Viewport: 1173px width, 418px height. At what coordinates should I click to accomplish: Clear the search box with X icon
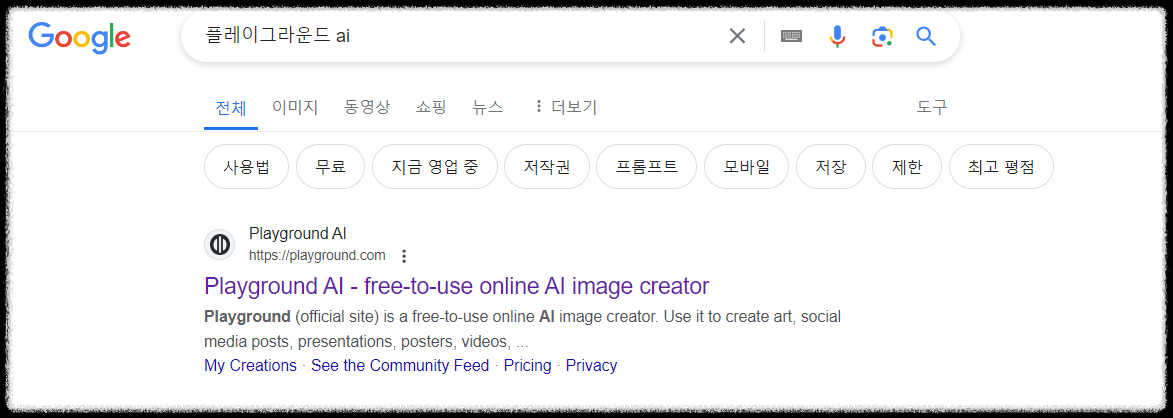(738, 36)
